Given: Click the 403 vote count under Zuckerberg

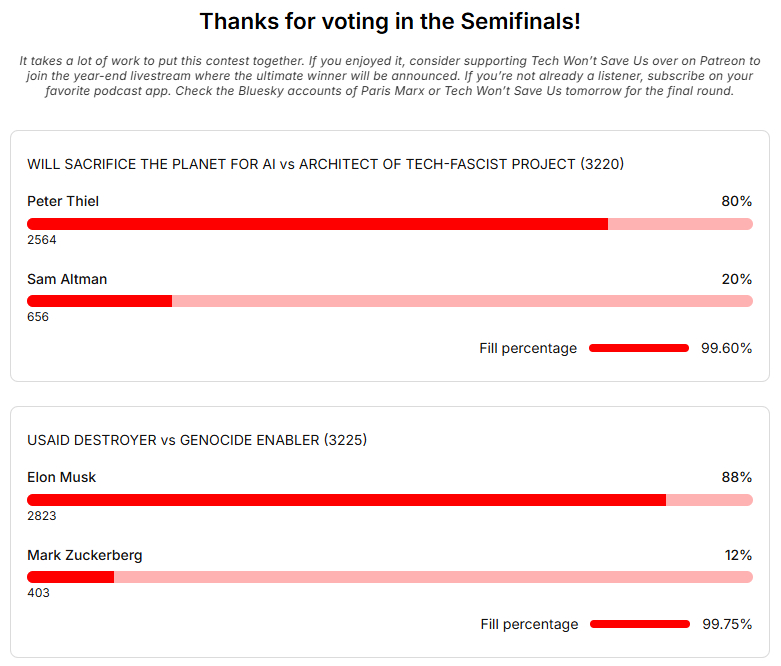Looking at the screenshot, I should 38,593.
